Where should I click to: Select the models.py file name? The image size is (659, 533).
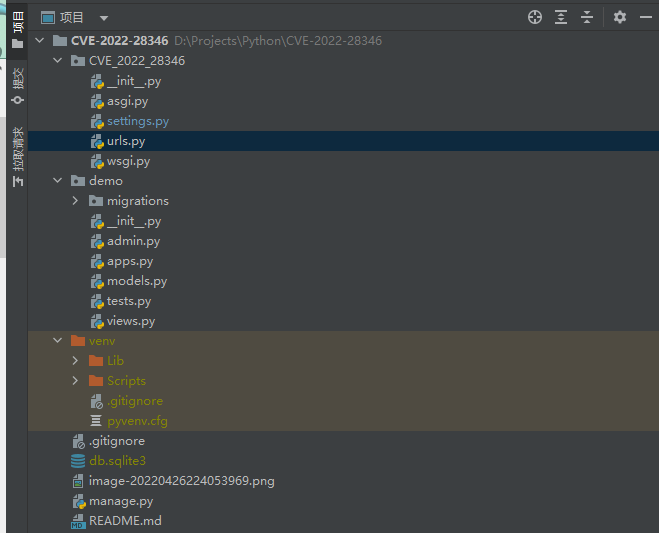coord(137,281)
